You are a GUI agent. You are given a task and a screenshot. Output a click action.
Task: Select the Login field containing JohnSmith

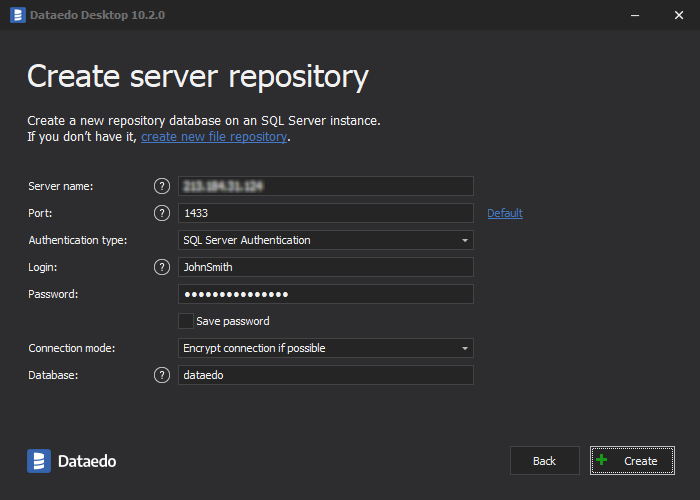tap(325, 267)
